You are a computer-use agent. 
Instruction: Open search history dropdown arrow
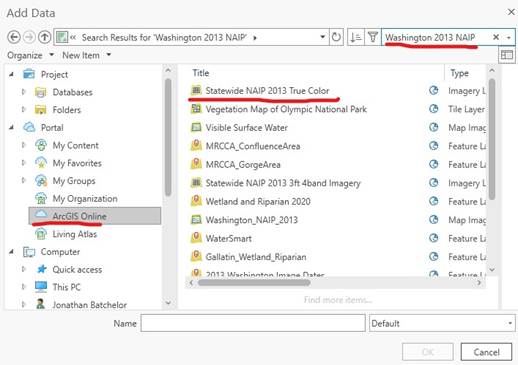pyautogui.click(x=509, y=38)
